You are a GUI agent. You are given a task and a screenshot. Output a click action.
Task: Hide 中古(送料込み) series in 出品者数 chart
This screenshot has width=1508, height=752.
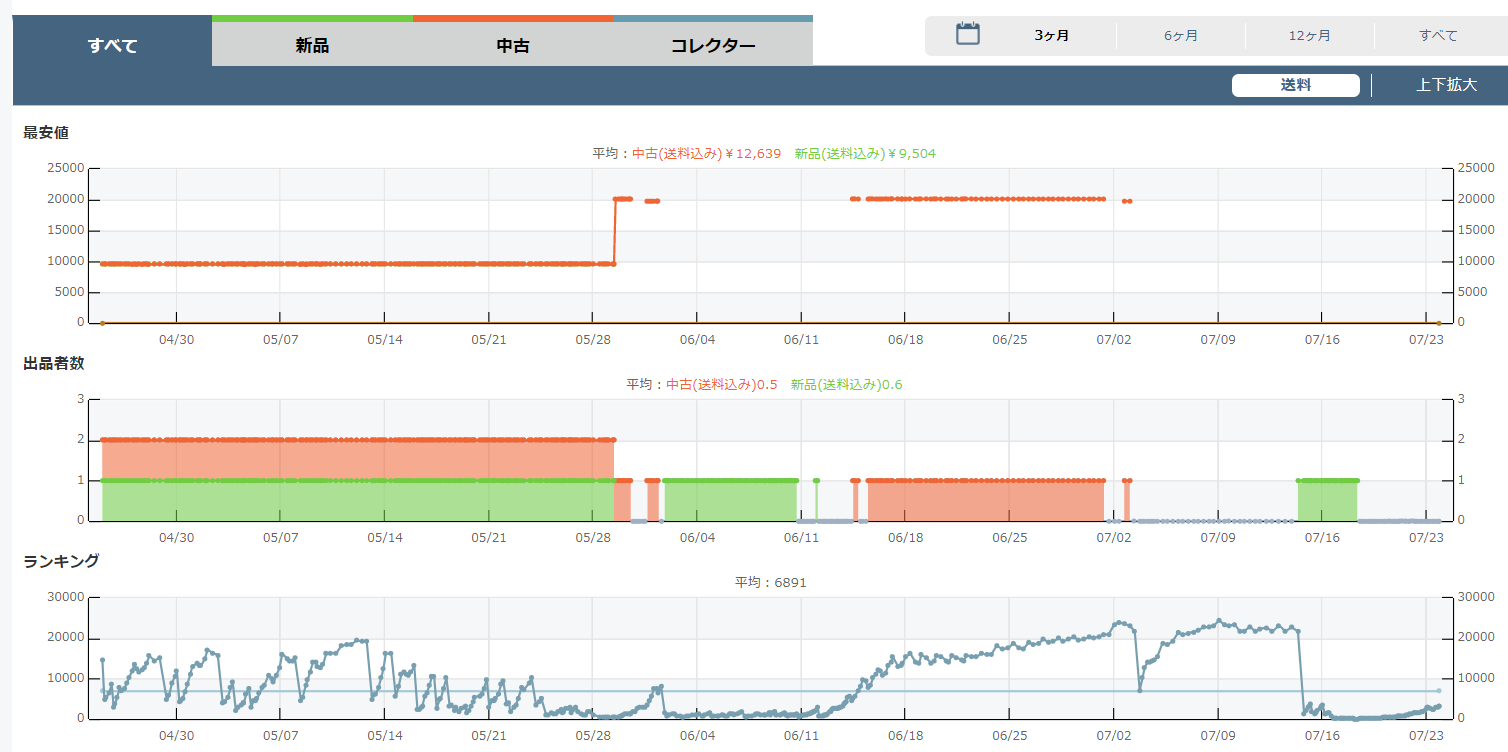tap(721, 384)
